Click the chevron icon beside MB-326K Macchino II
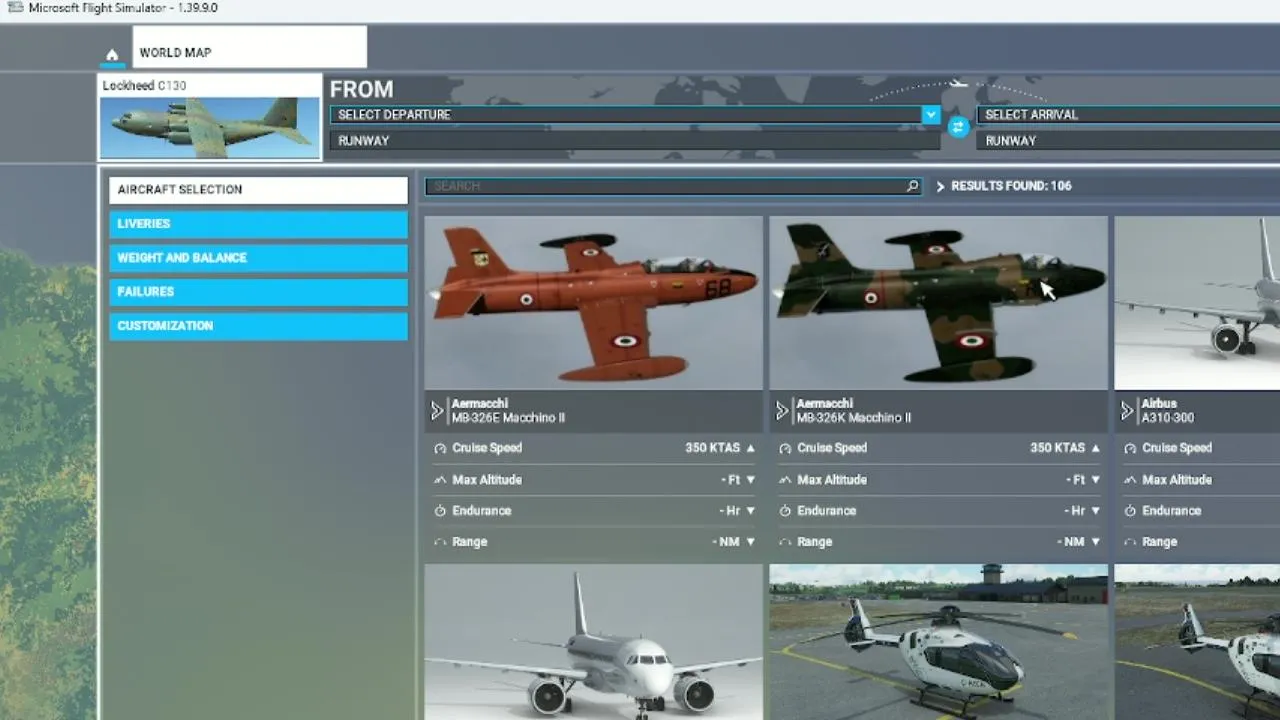The width and height of the screenshot is (1280, 720). (782, 411)
